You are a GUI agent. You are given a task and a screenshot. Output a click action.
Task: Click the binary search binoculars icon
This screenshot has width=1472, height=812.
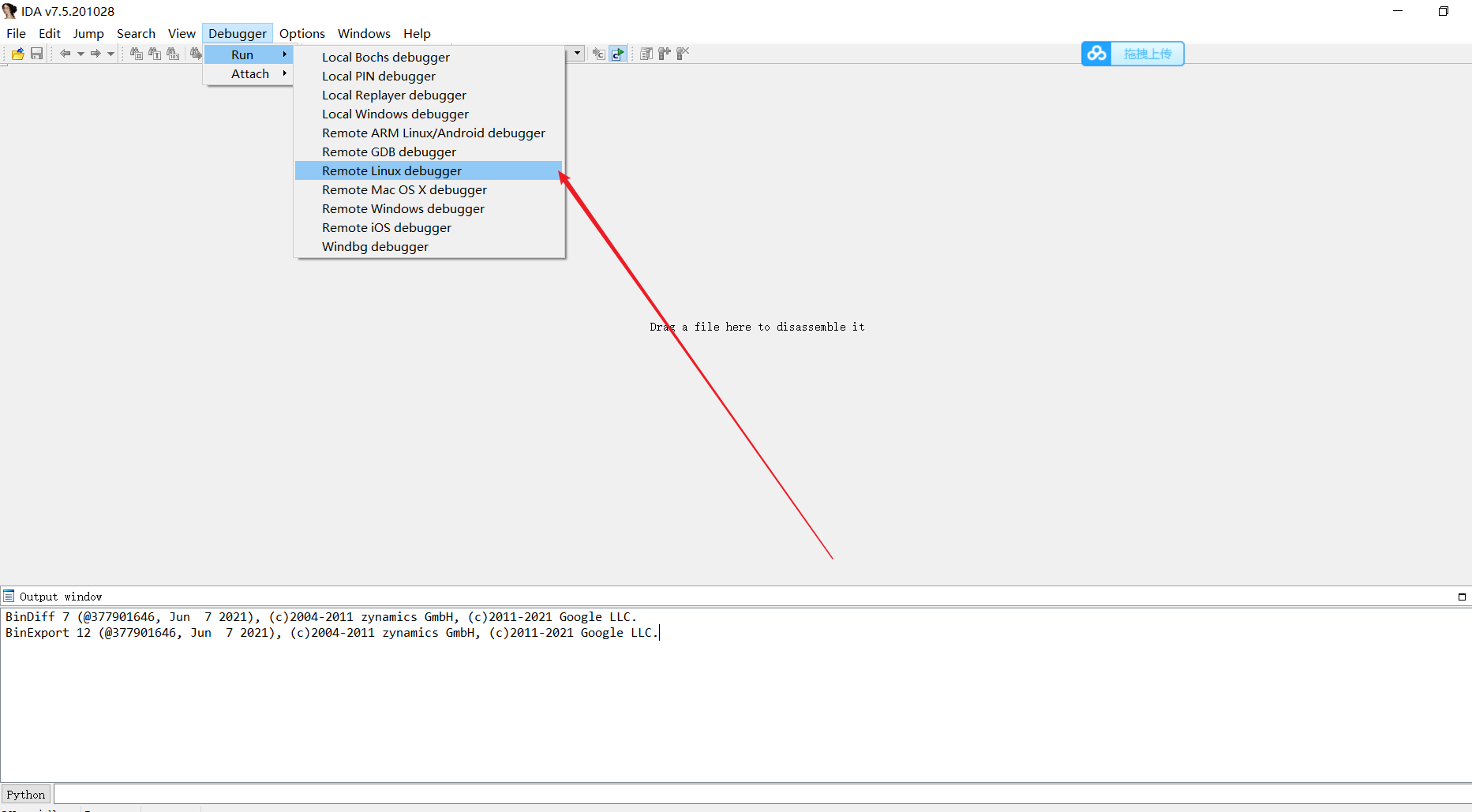point(173,54)
